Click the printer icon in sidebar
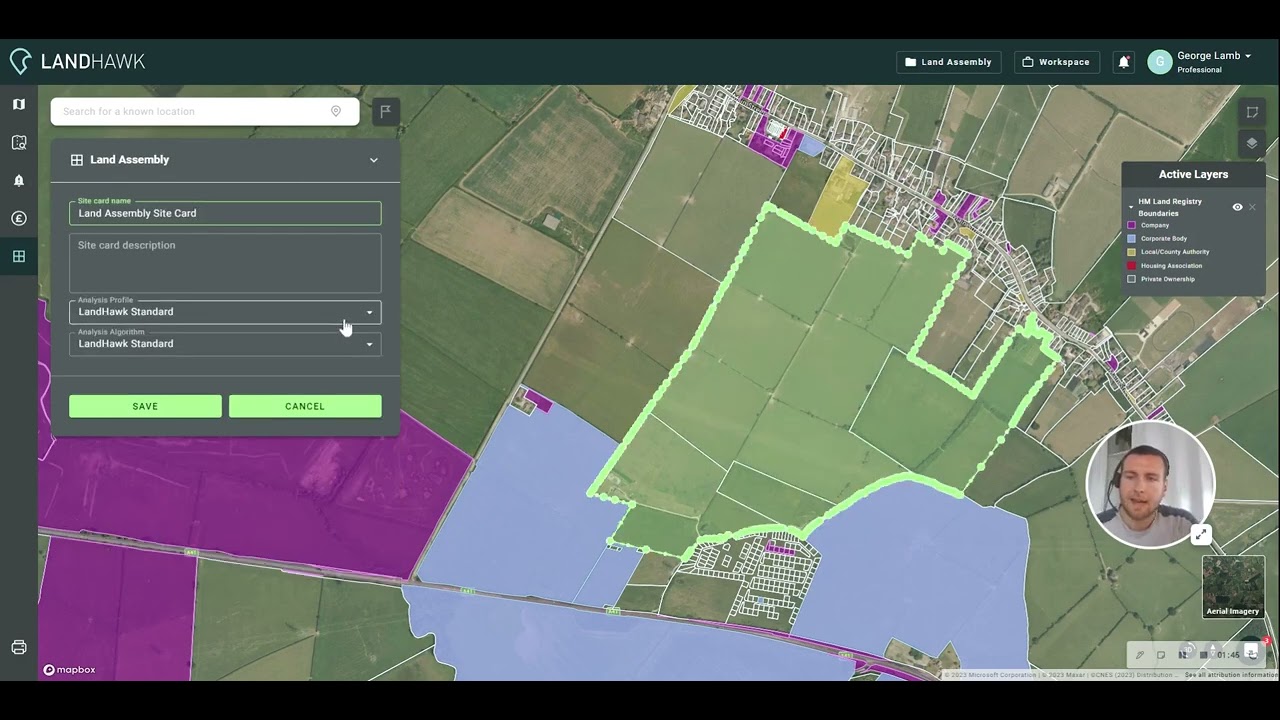Image resolution: width=1280 pixels, height=720 pixels. coord(19,647)
